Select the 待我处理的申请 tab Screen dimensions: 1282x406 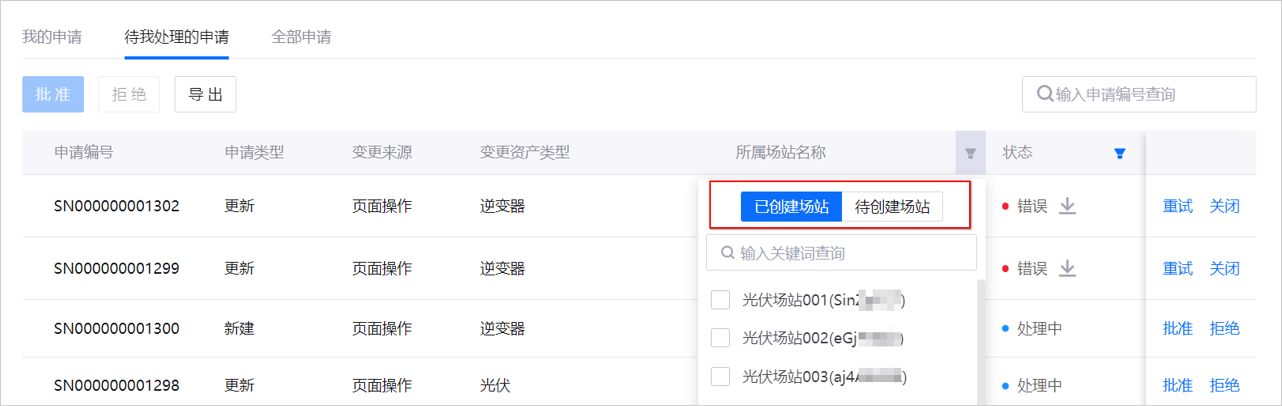176,38
